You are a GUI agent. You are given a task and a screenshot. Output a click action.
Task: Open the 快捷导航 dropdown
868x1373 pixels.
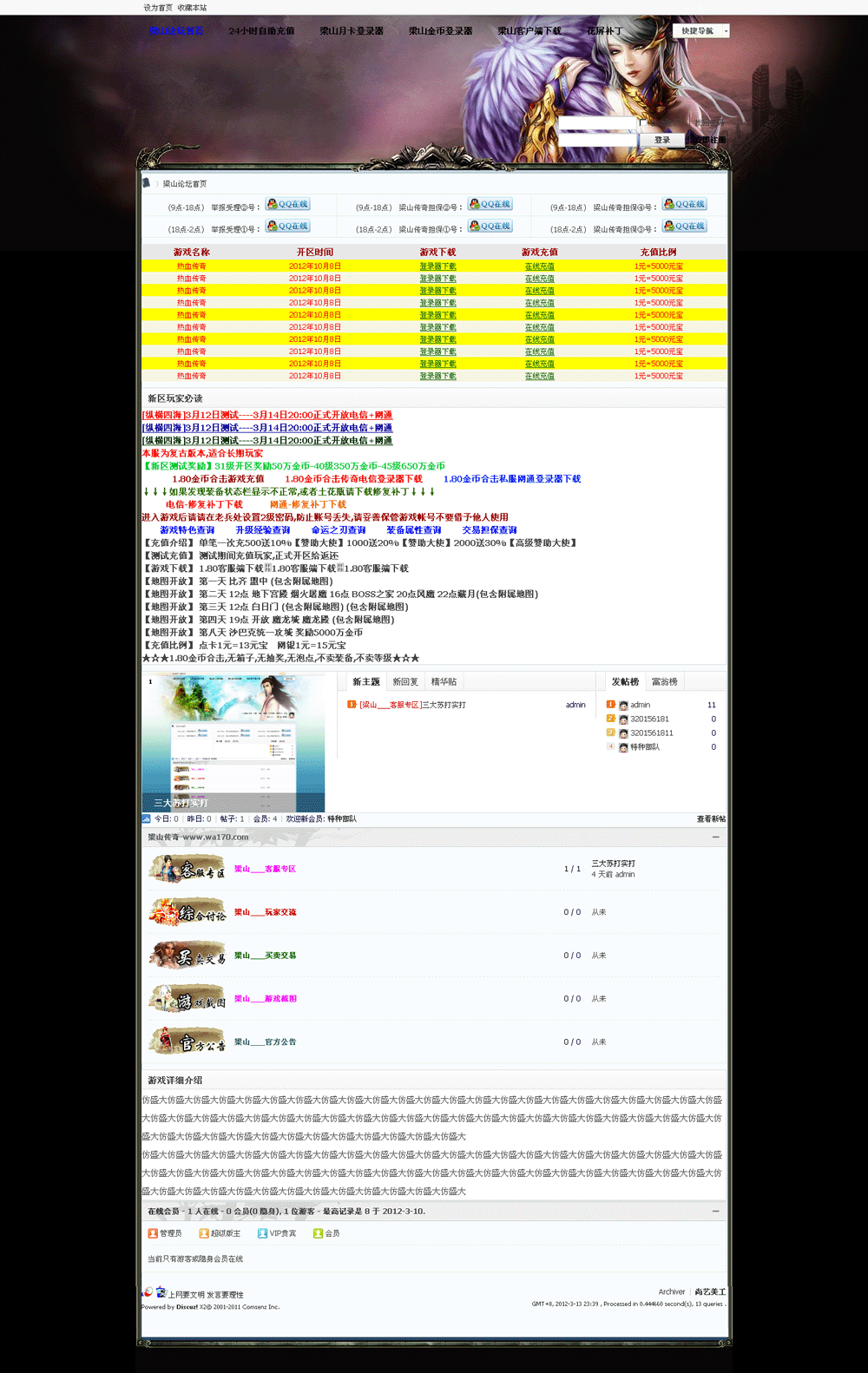(x=701, y=30)
